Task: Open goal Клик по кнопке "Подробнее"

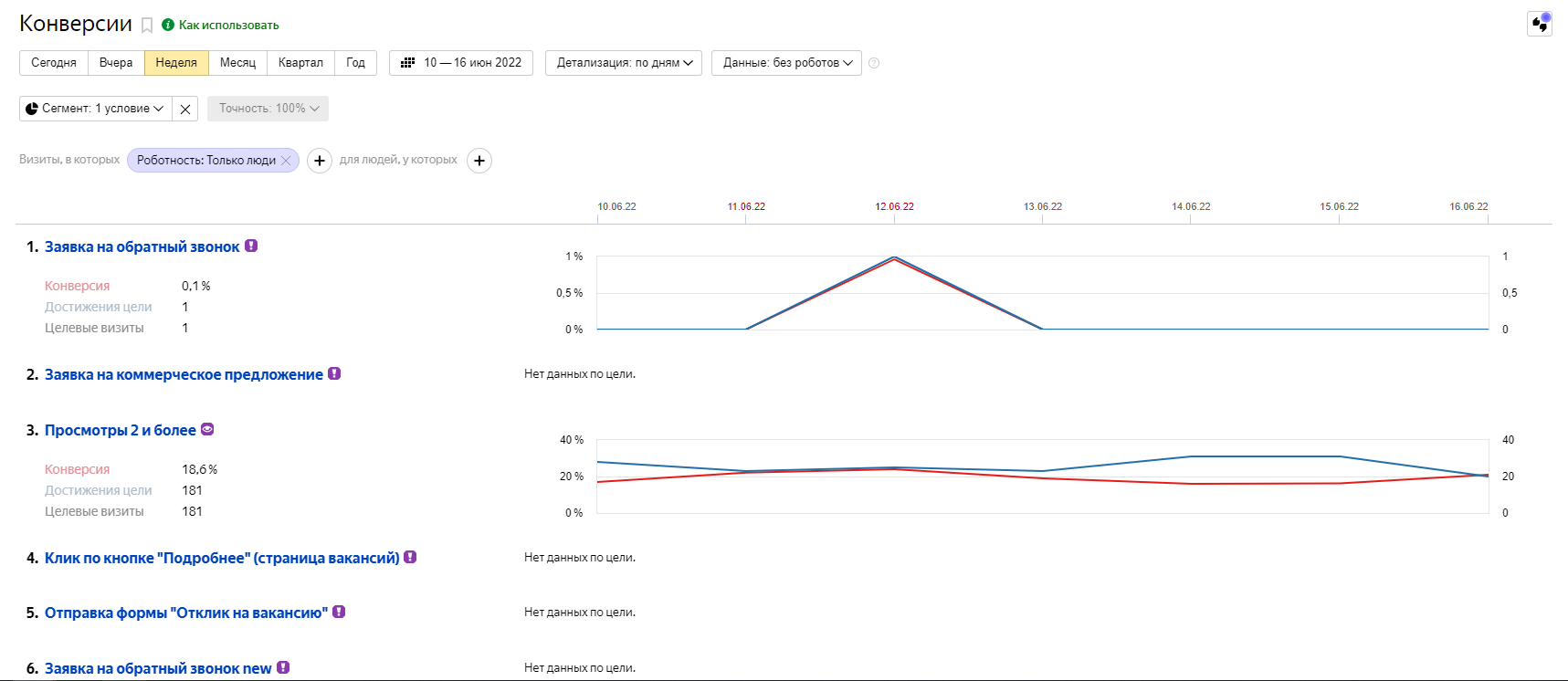Action: tap(222, 559)
